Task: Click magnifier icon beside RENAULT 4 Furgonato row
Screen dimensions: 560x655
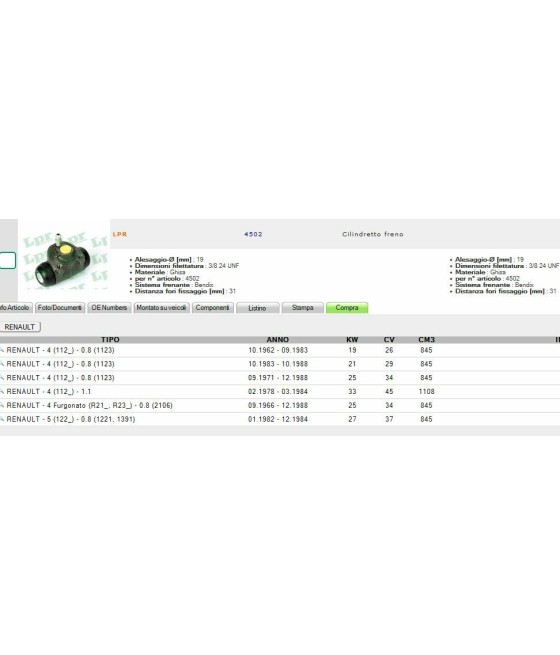Action: pyautogui.click(x=2, y=405)
